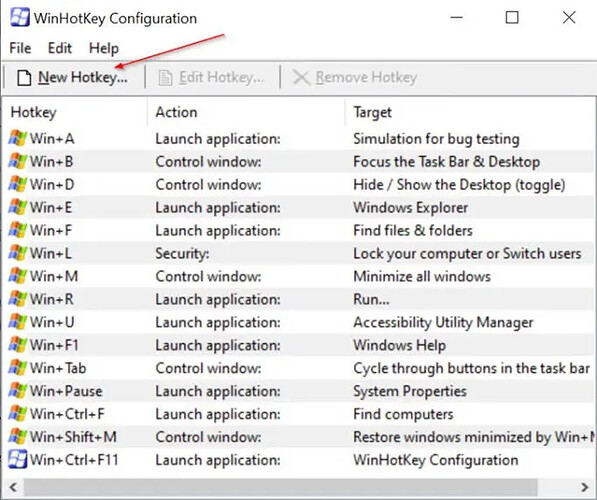
Task: Click the Remove Hotkey X icon
Action: 301,78
